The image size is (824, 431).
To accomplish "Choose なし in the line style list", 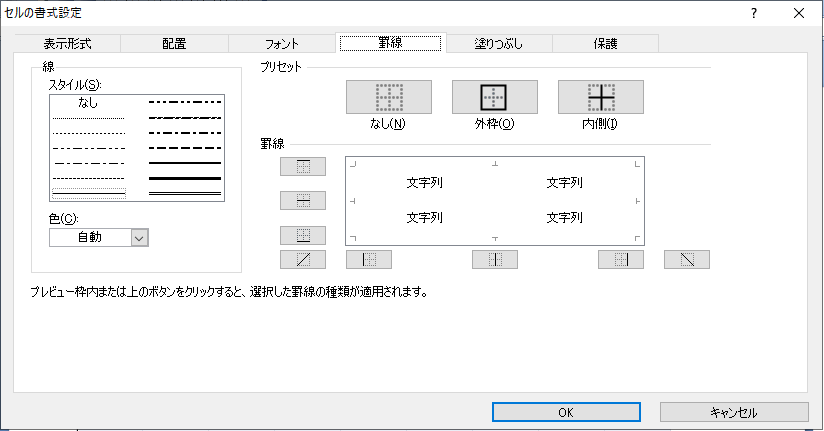I will tap(88, 102).
